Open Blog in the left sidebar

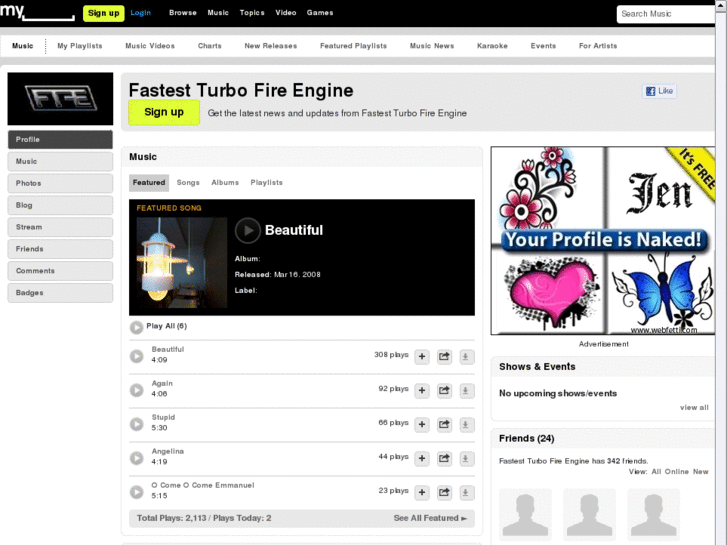tap(60, 205)
